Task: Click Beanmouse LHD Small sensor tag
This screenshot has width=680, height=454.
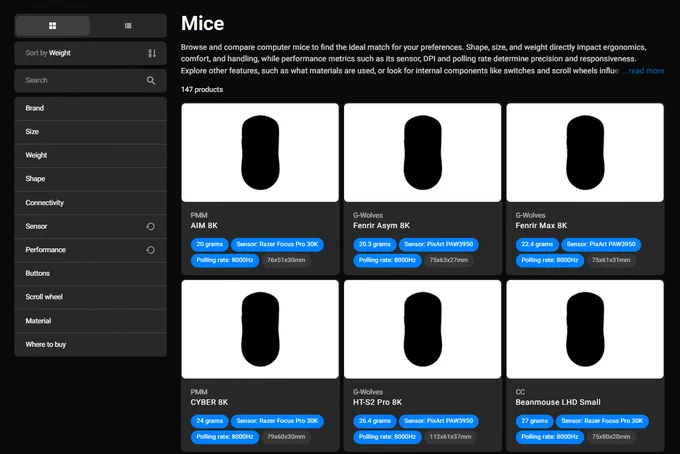Action: (602, 421)
